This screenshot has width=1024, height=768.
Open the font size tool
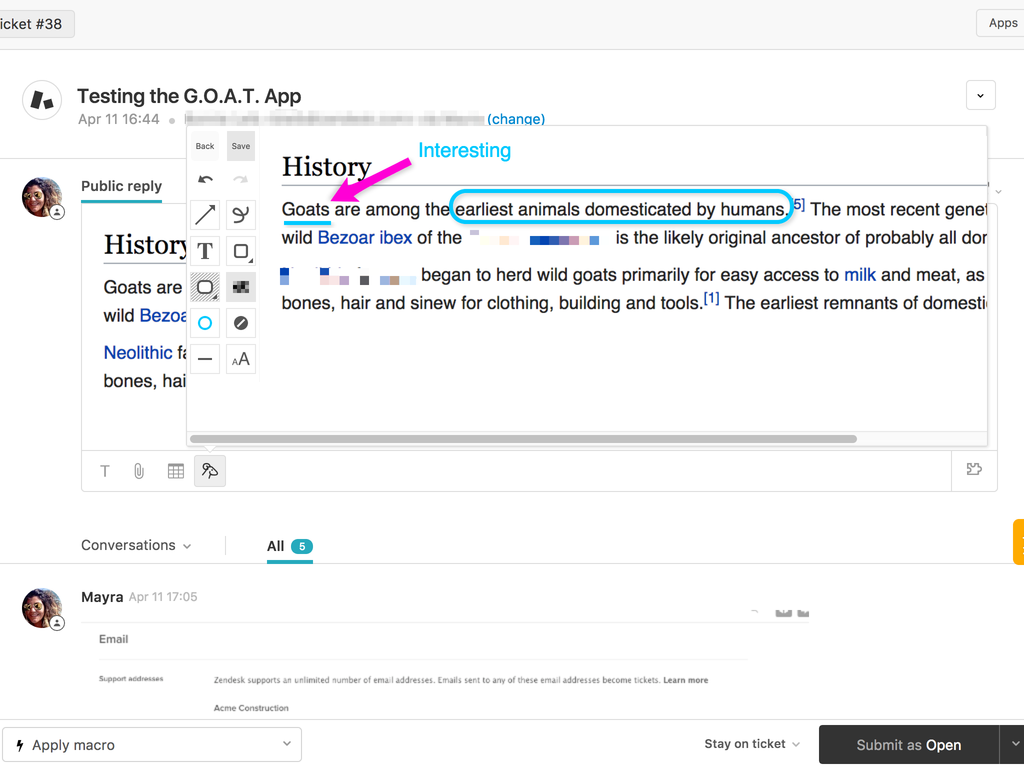click(240, 359)
